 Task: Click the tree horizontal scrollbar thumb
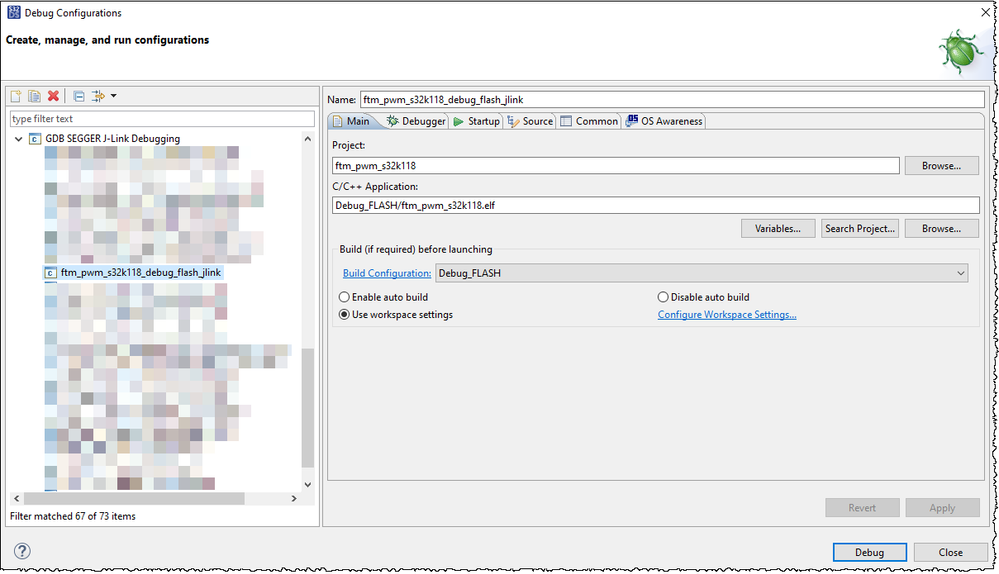pos(134,499)
